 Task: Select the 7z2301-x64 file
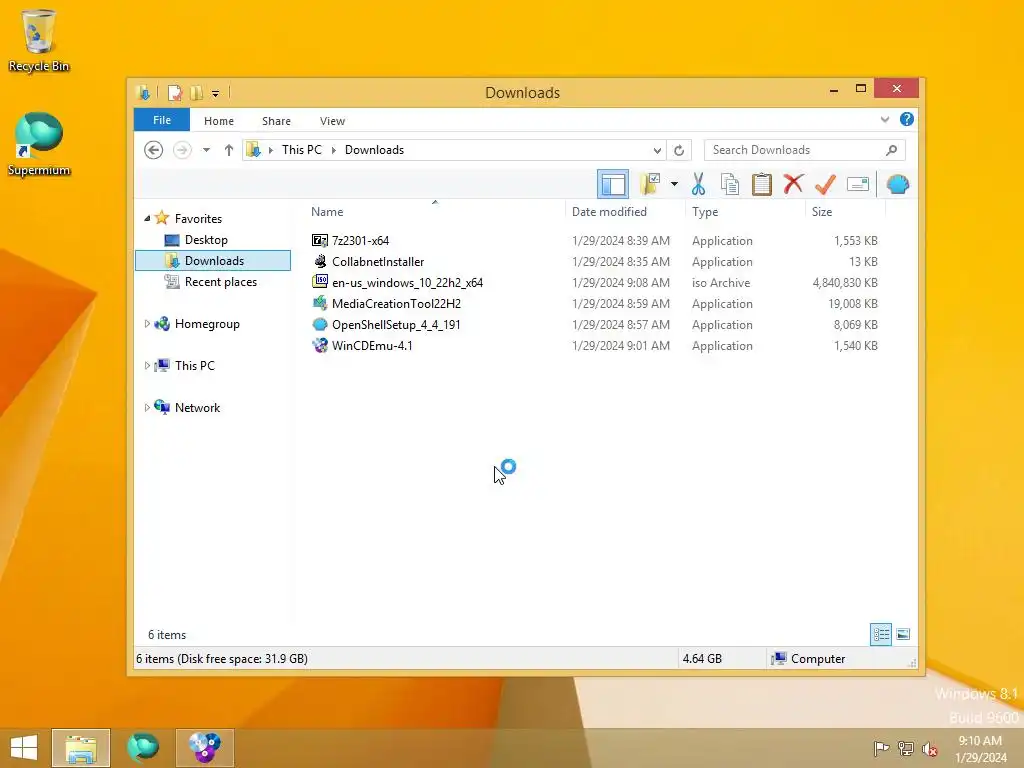(360, 240)
